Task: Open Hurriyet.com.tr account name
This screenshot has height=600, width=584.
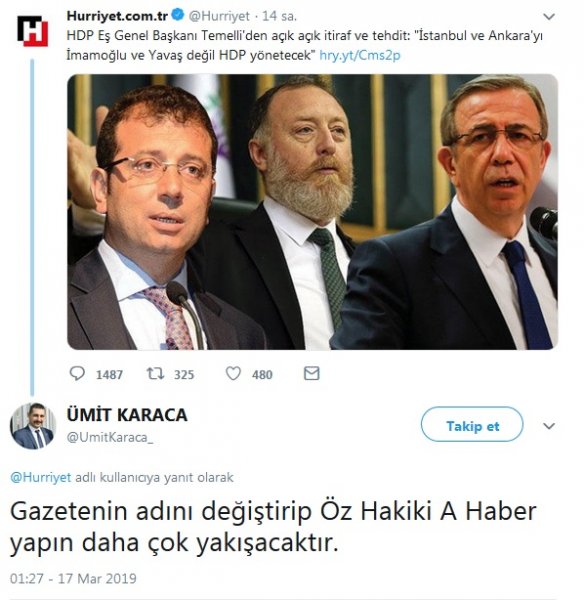Action: (x=117, y=16)
